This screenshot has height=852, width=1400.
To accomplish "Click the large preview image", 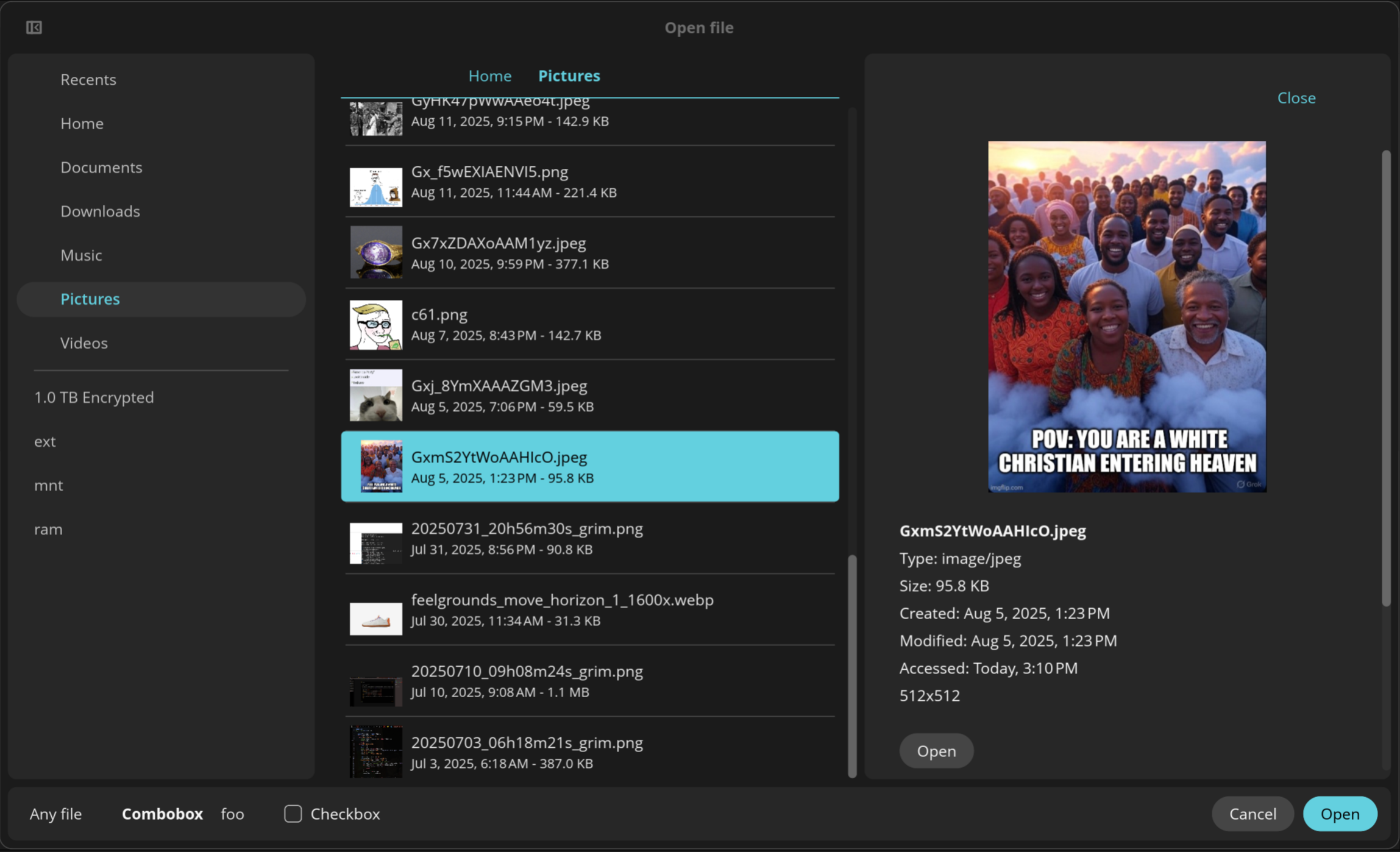I will coord(1126,317).
